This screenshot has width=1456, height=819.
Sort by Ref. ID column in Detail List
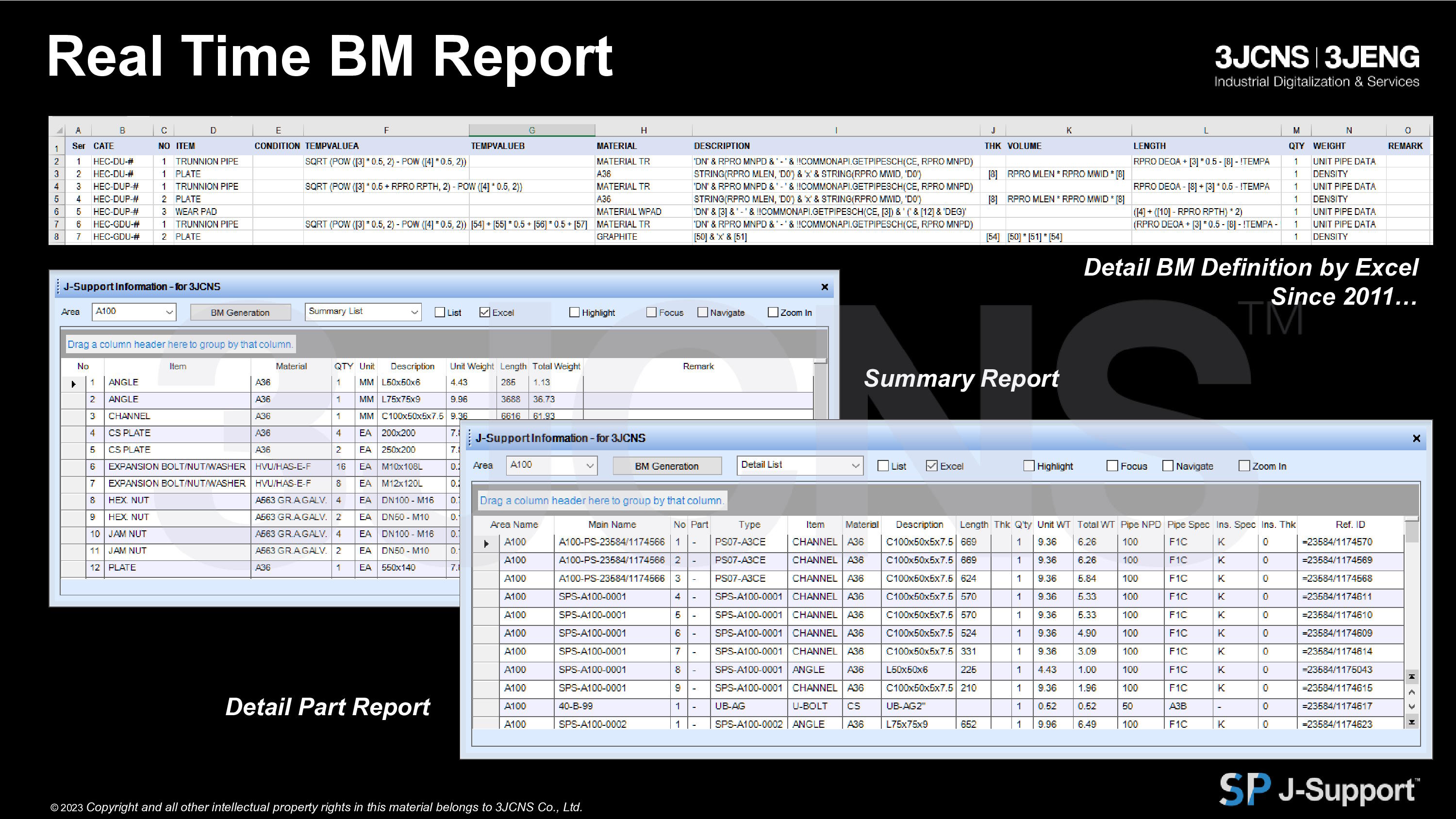[x=1350, y=524]
